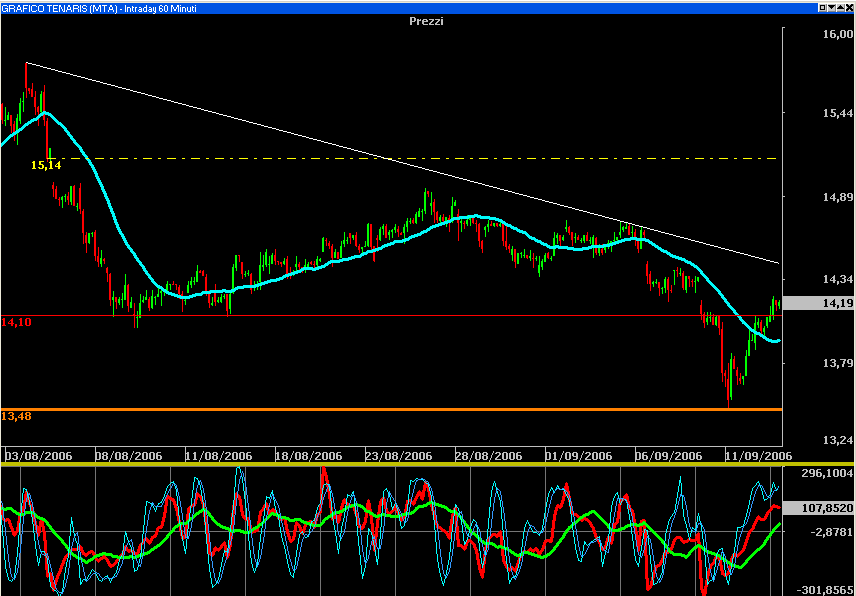This screenshot has height=596, width=856.
Task: Click the 107,8520 indicator value tag
Action: [x=818, y=508]
